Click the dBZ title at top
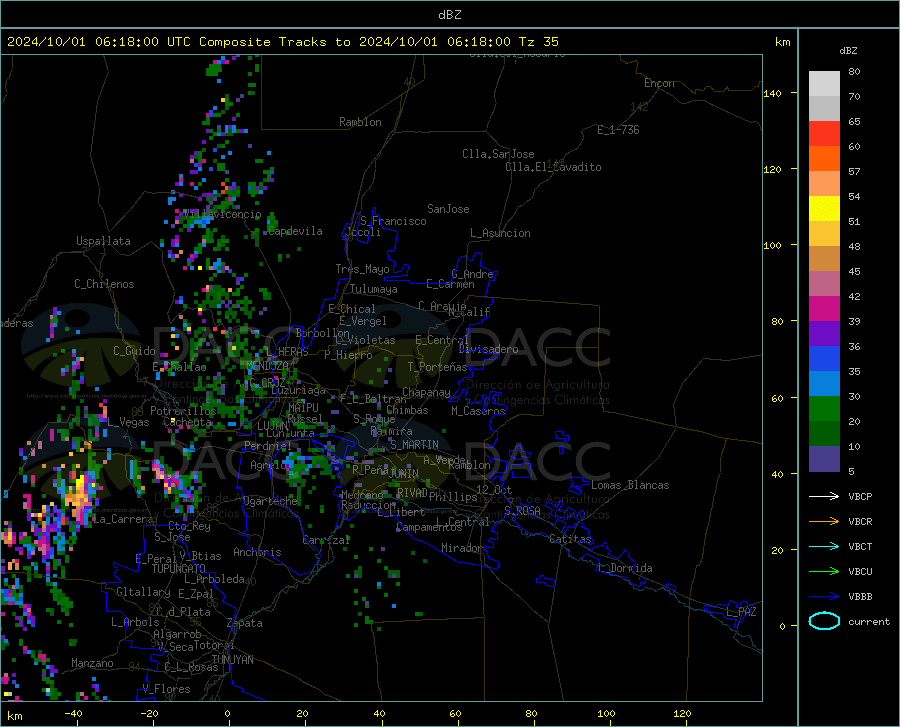Screen dimensions: 900x727 tap(449, 15)
